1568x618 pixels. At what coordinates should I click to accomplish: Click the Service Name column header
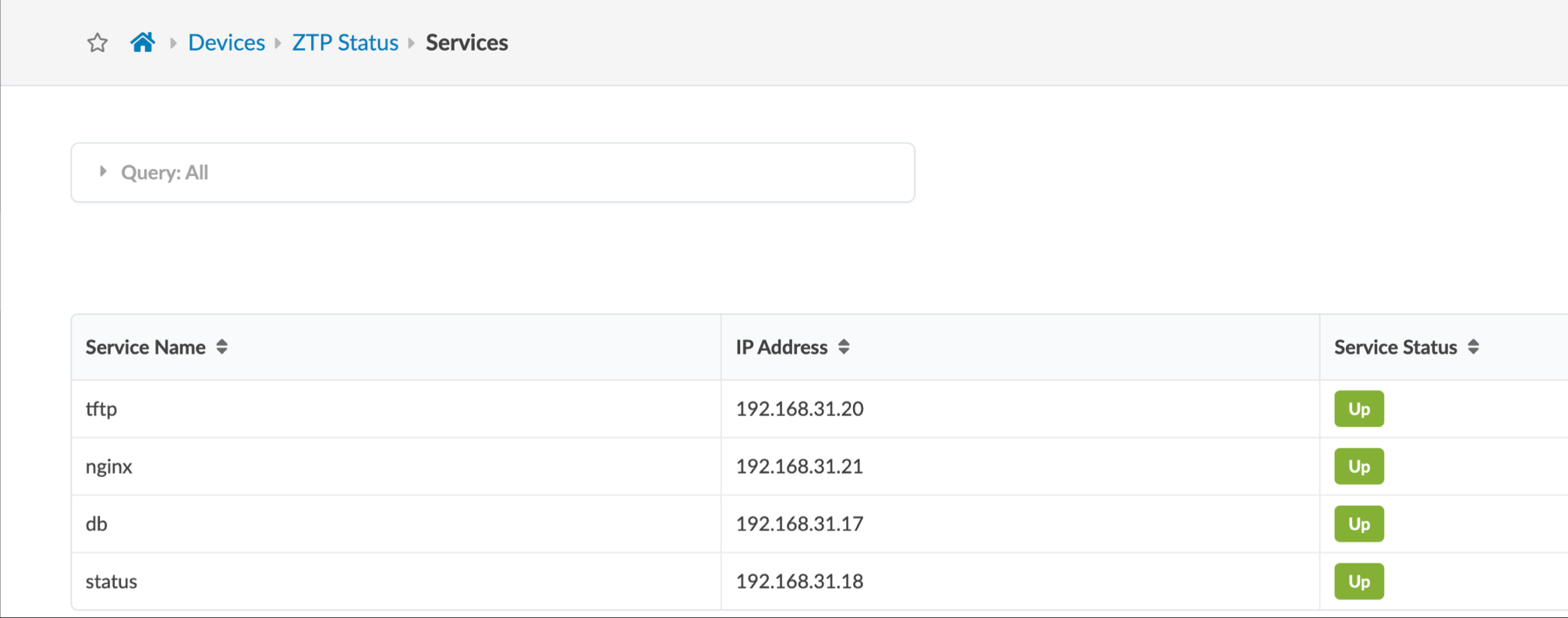tap(146, 347)
